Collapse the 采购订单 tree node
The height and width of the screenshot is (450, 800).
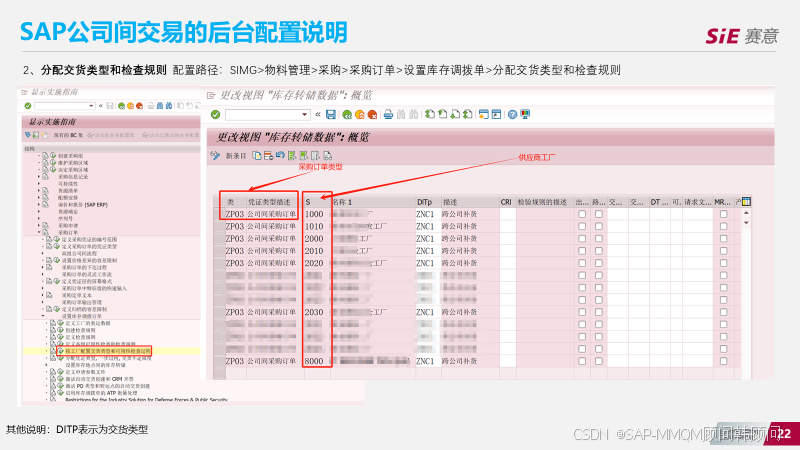point(39,232)
